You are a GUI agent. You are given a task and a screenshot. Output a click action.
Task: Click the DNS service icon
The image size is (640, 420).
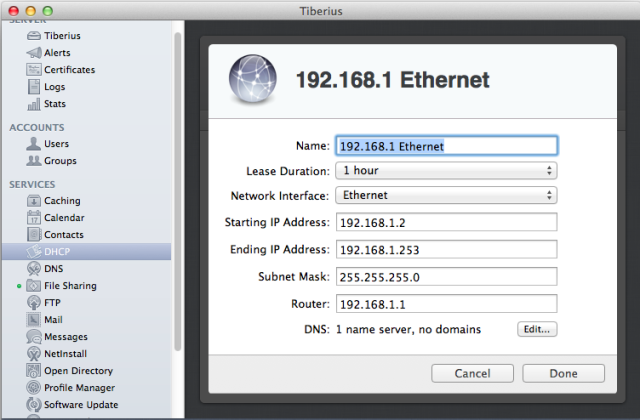coord(33,269)
